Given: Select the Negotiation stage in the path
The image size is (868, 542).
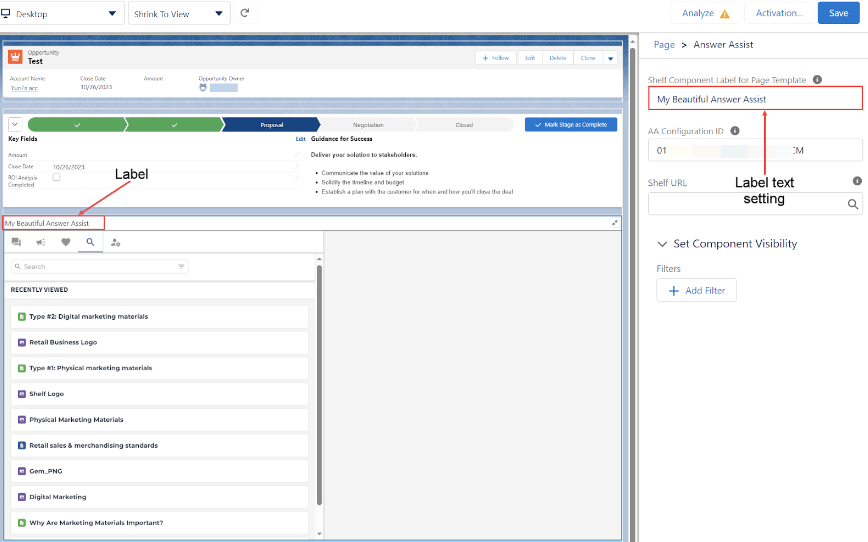Looking at the screenshot, I should click(368, 125).
